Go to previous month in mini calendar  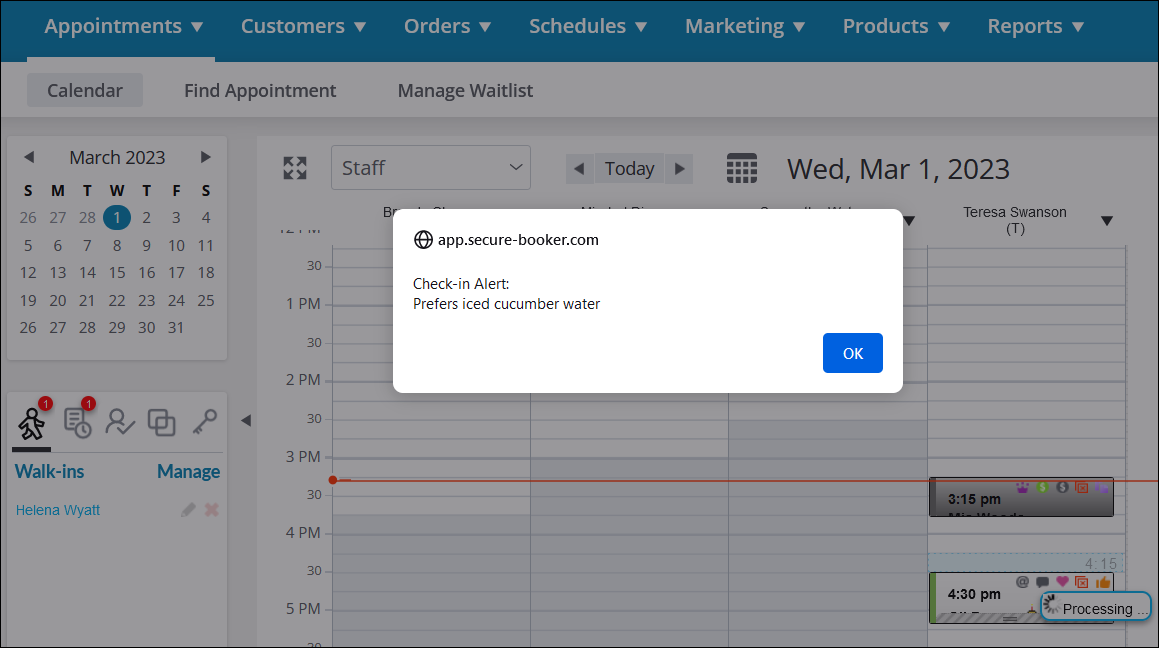(x=29, y=157)
